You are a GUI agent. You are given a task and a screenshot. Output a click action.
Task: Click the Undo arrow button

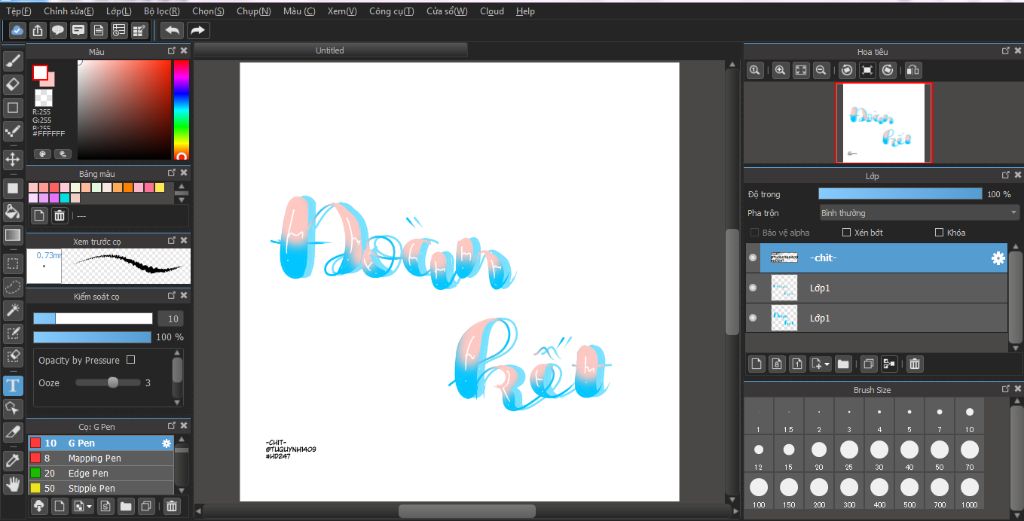coord(172,30)
